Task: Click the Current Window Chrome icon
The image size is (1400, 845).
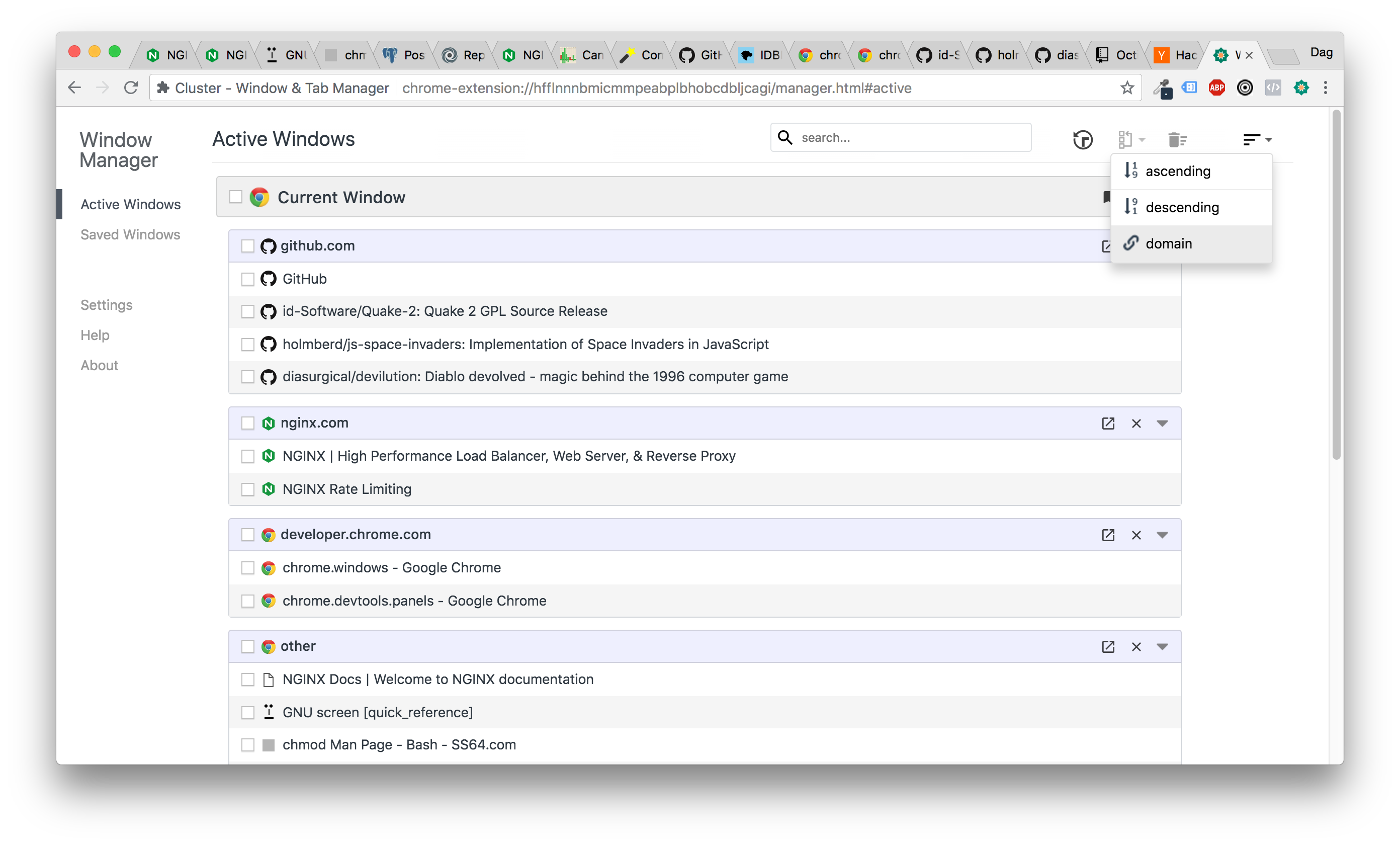Action: click(x=259, y=197)
